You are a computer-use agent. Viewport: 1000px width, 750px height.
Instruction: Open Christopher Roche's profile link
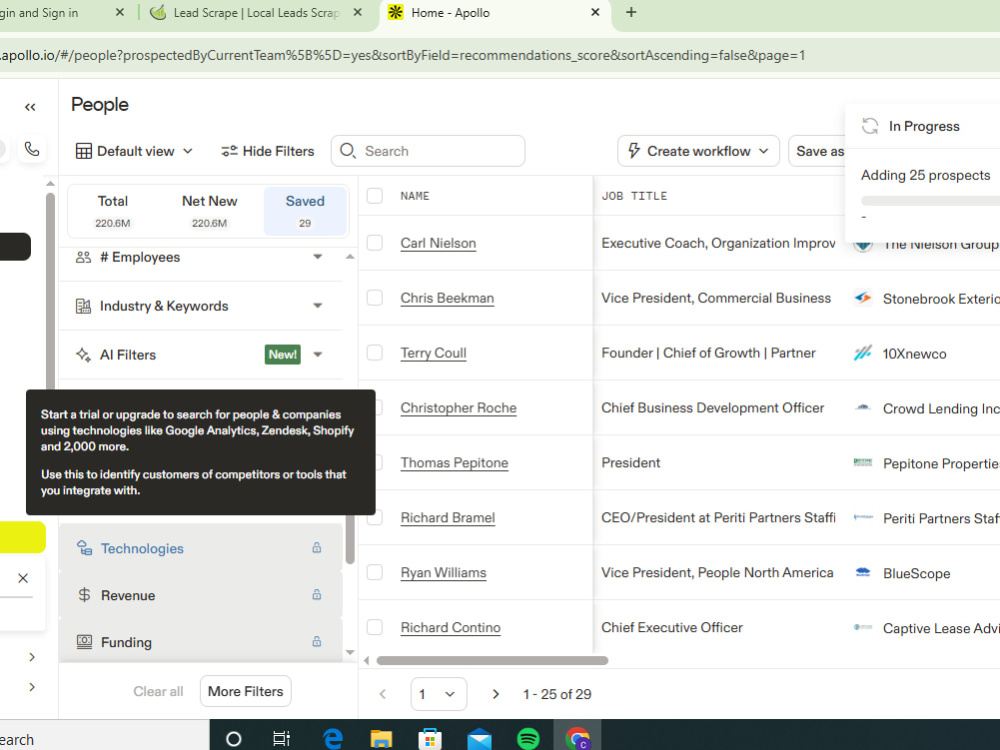point(459,408)
